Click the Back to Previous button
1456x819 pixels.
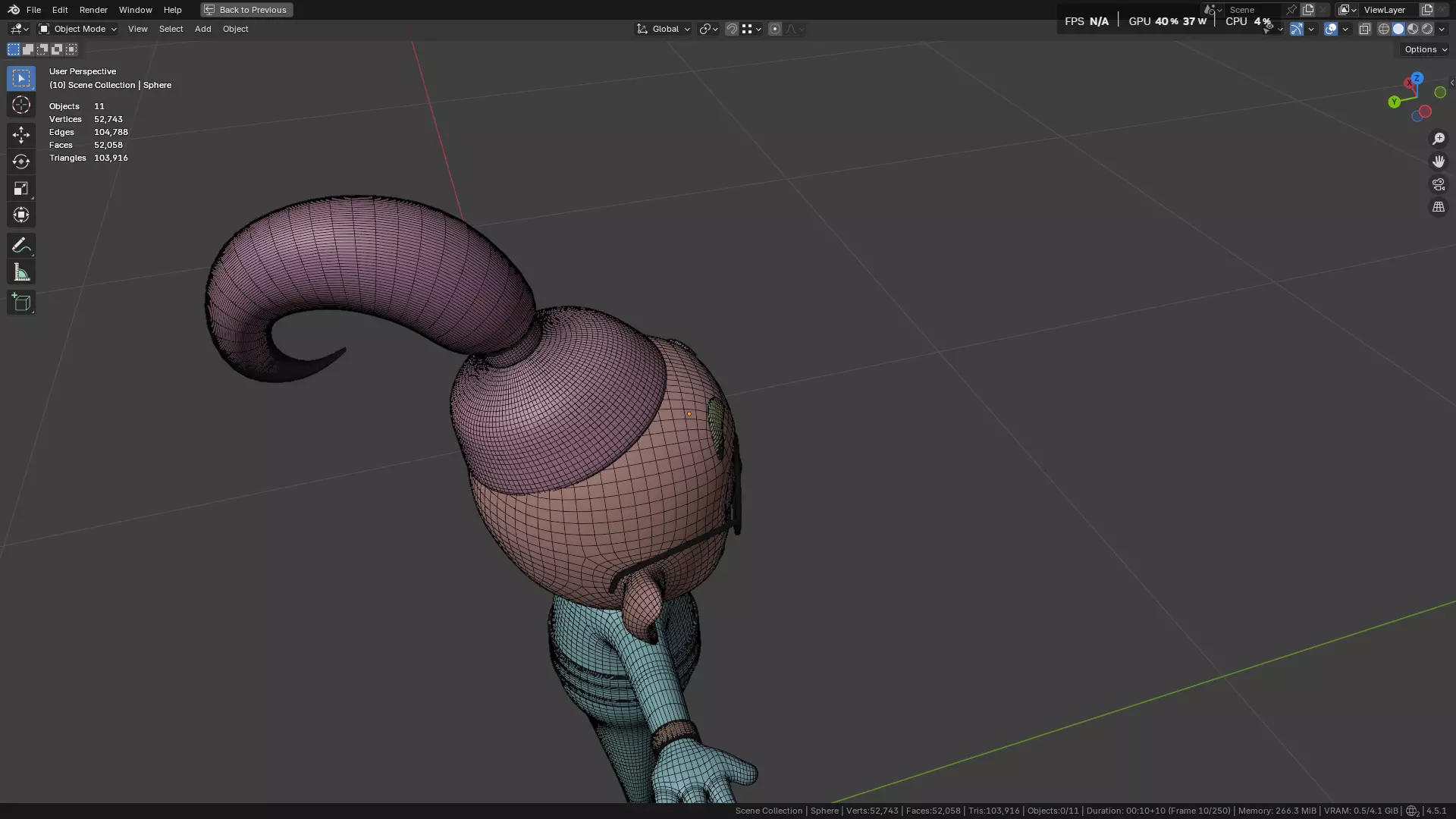[246, 10]
